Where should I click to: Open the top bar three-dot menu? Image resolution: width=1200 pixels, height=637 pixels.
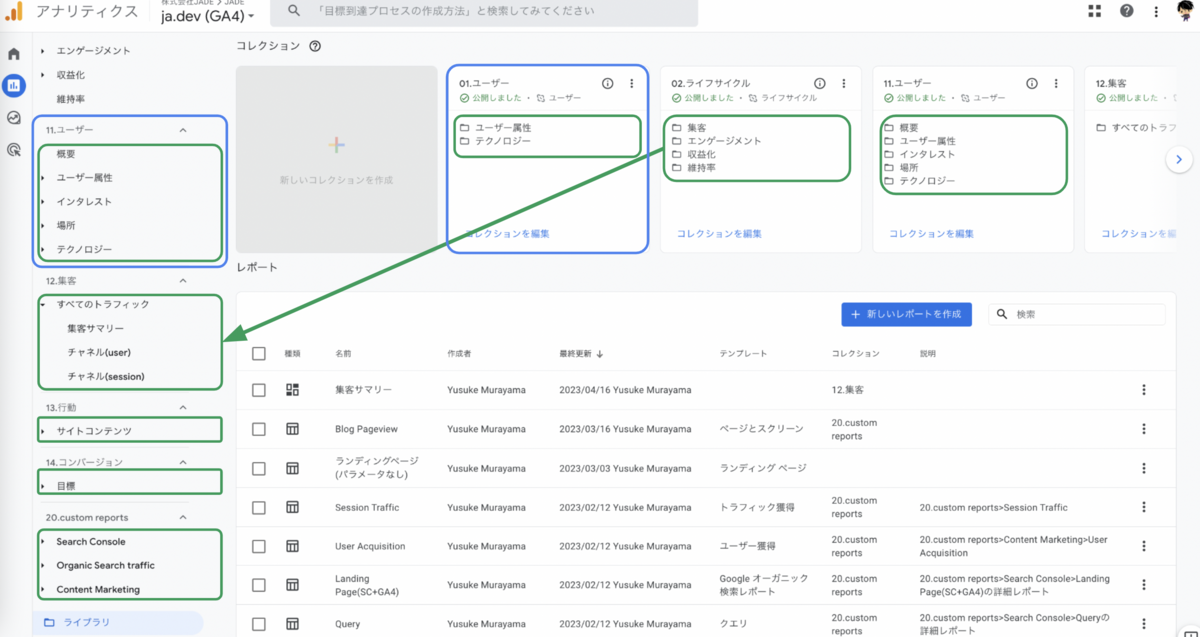tap(1156, 11)
